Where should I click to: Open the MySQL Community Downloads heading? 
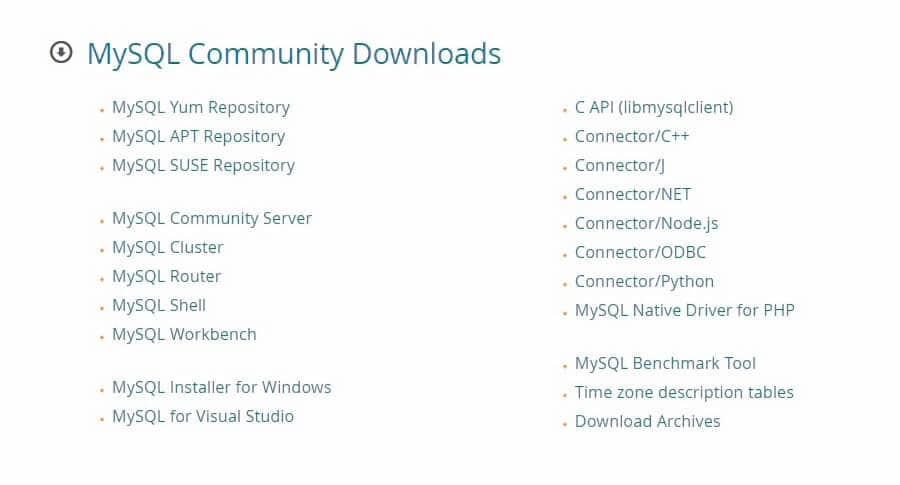point(293,53)
